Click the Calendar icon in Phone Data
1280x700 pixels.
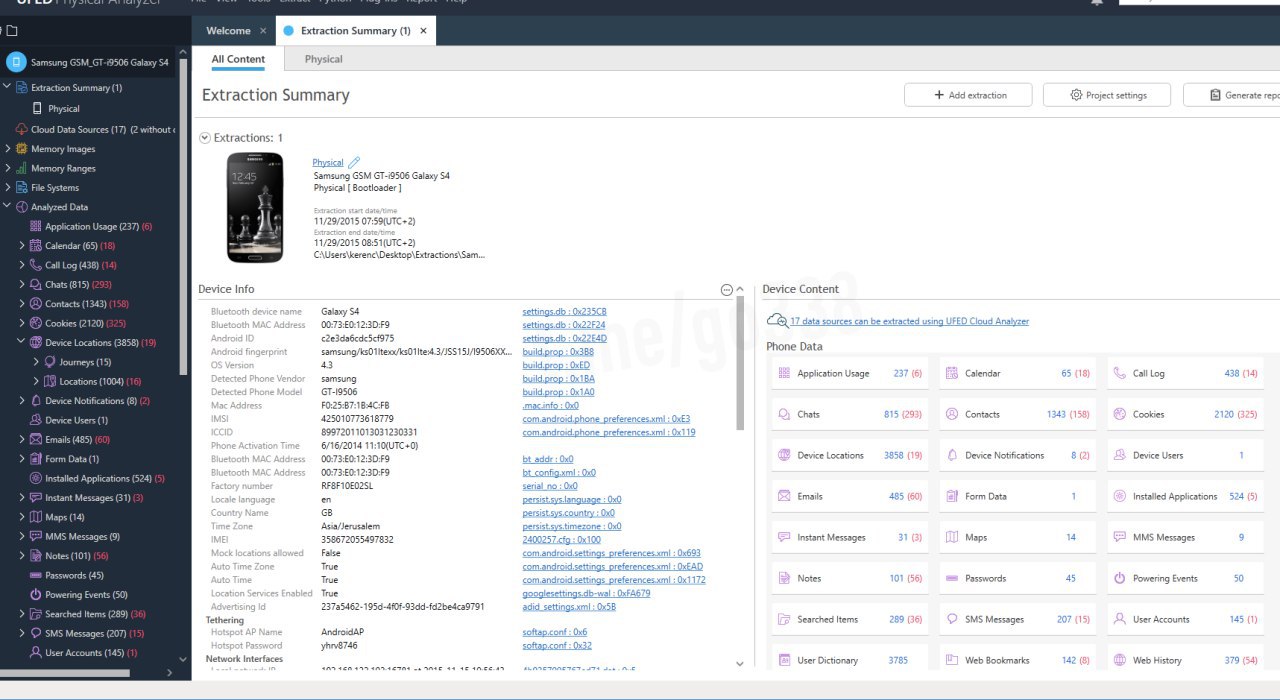tap(953, 373)
